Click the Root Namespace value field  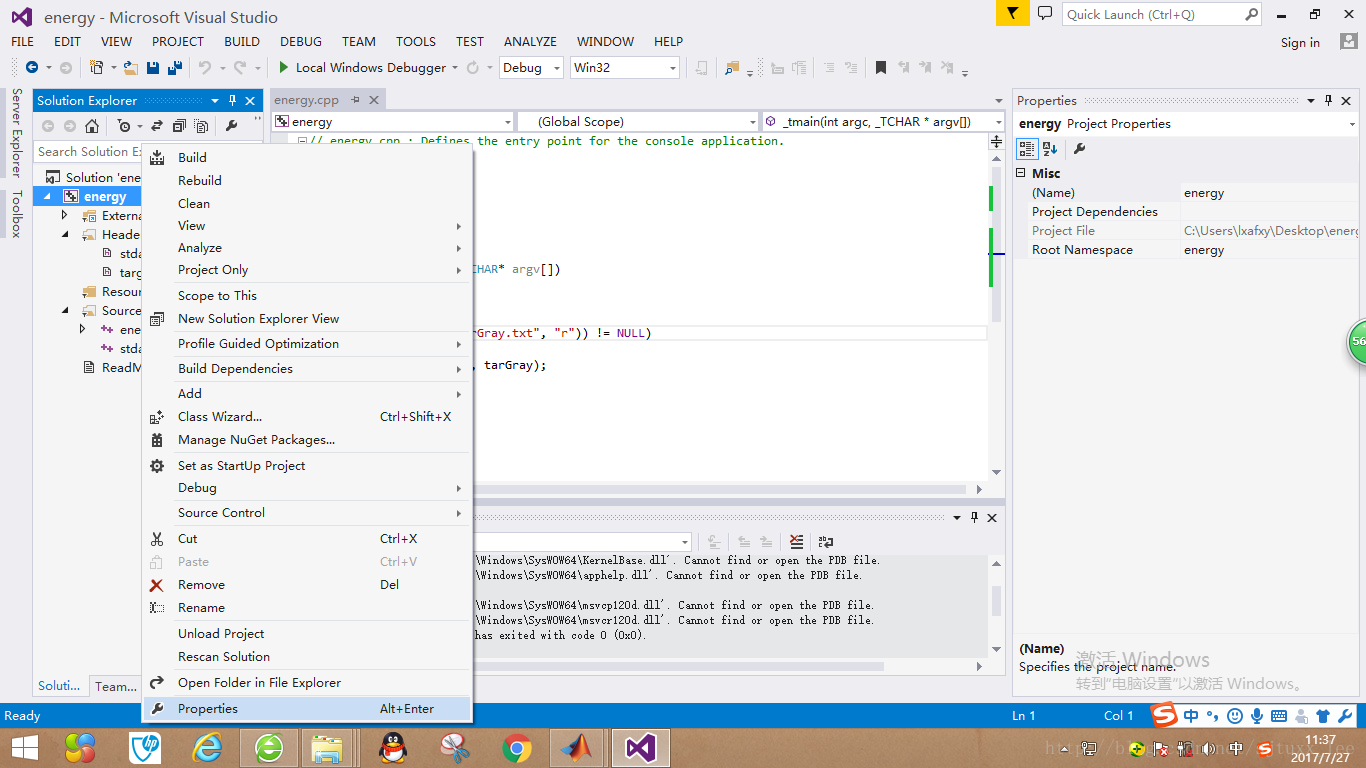point(1269,250)
